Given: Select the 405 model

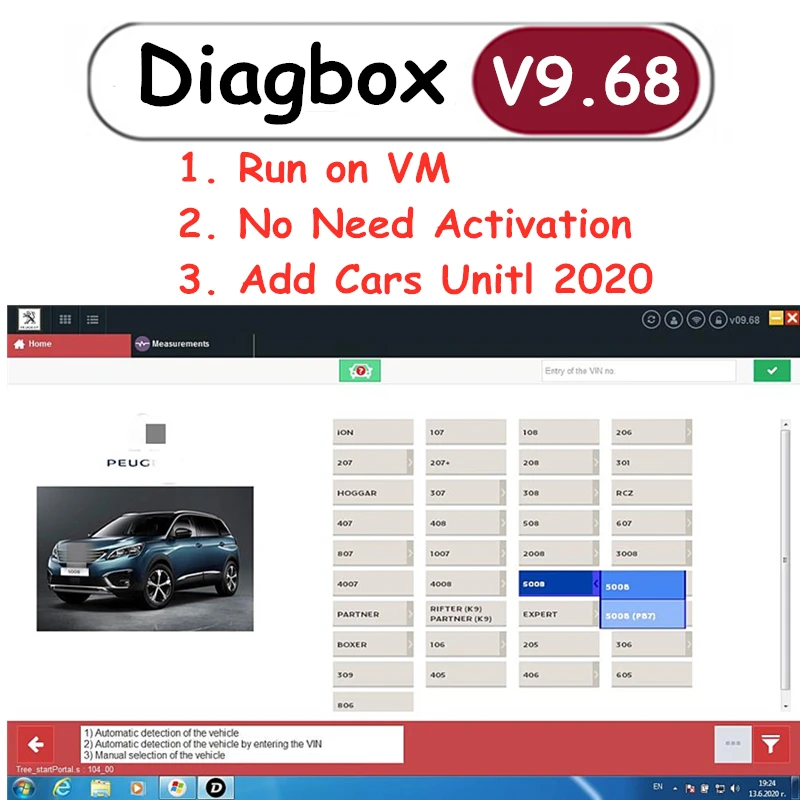Looking at the screenshot, I should (x=466, y=674).
